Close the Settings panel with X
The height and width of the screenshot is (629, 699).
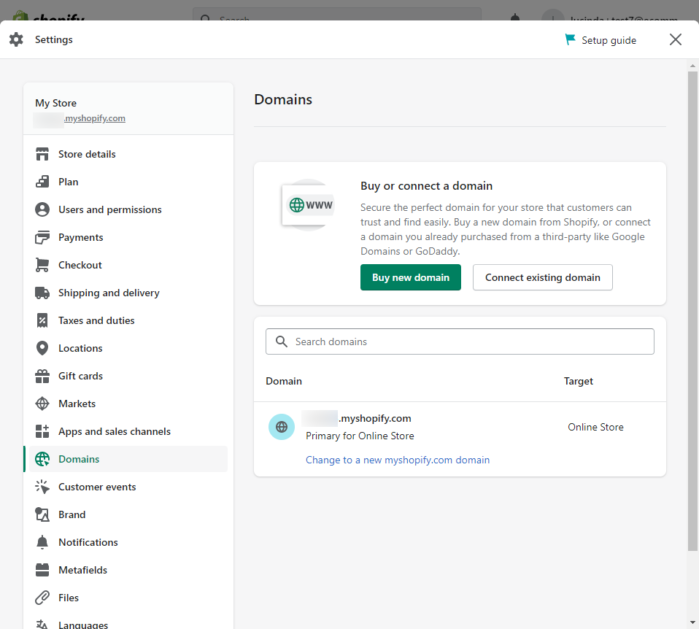[675, 39]
